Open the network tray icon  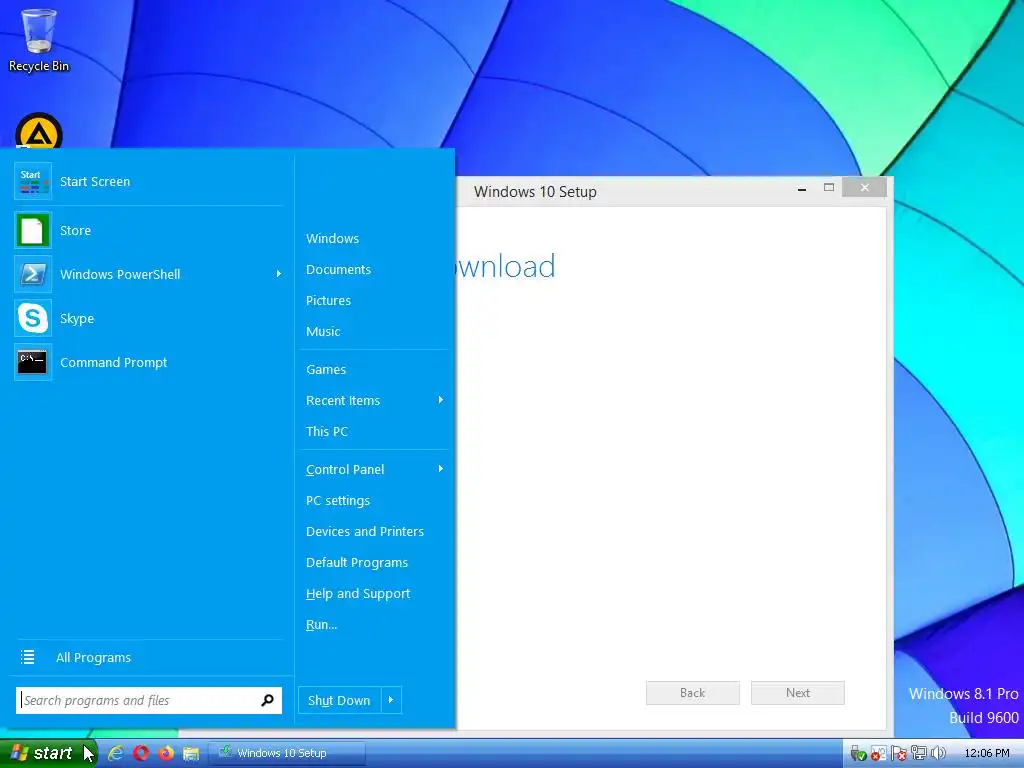point(919,754)
